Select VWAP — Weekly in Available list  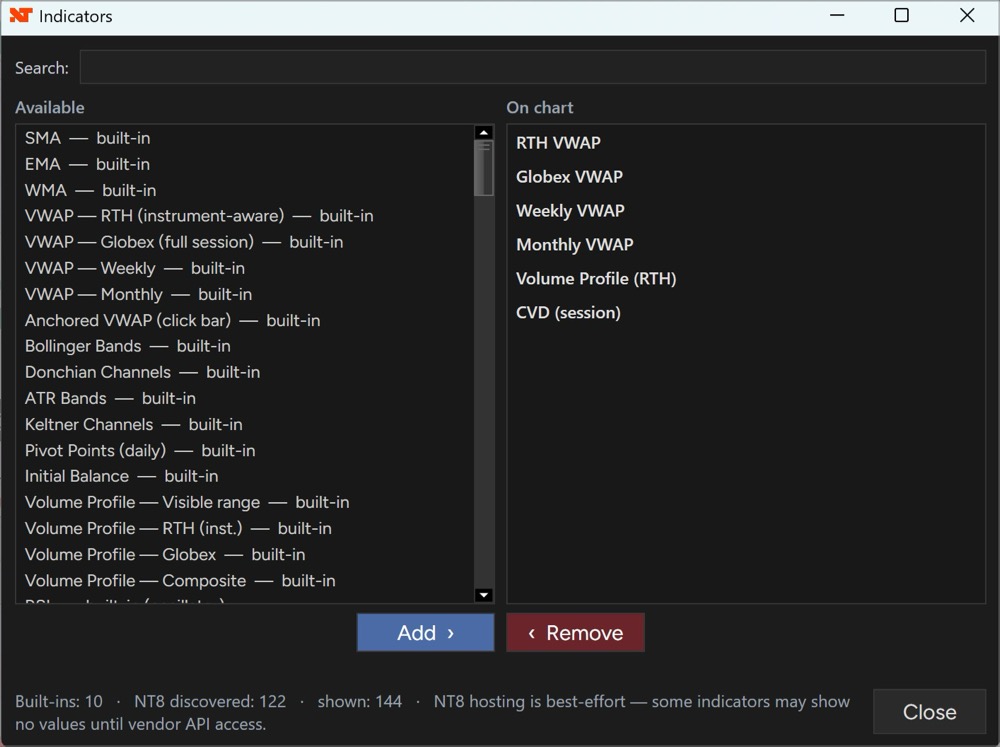pyautogui.click(x=245, y=268)
